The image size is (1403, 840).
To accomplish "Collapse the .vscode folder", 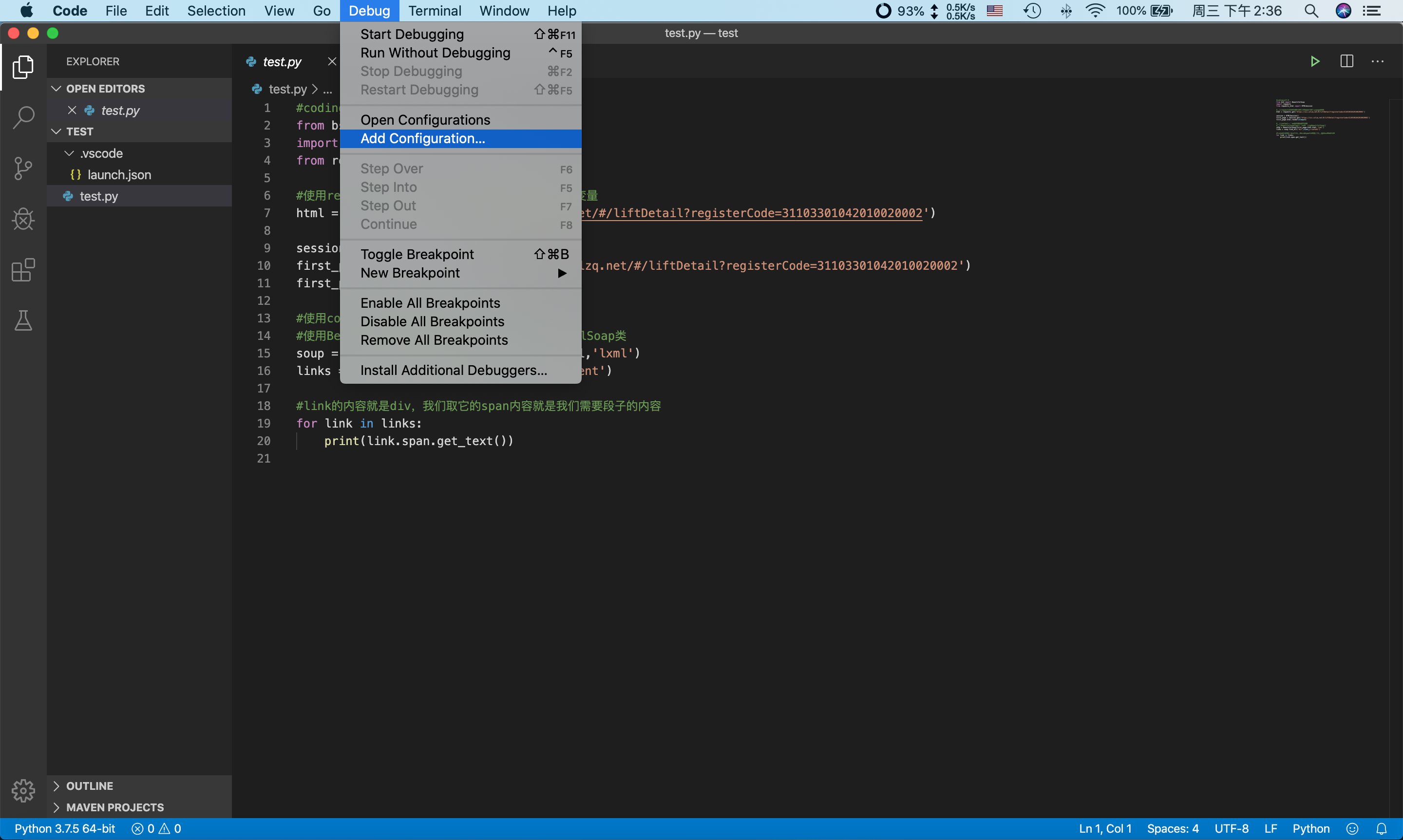I will (x=139, y=153).
